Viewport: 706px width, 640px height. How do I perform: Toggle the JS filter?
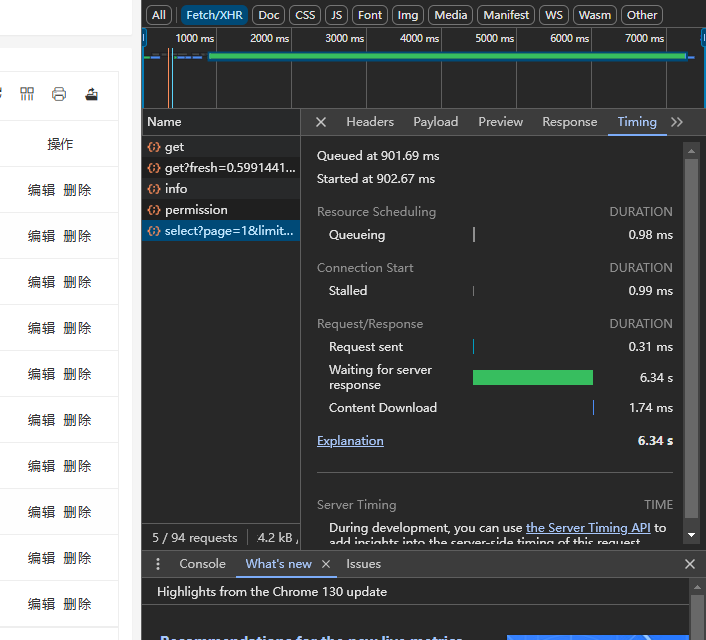pos(336,15)
